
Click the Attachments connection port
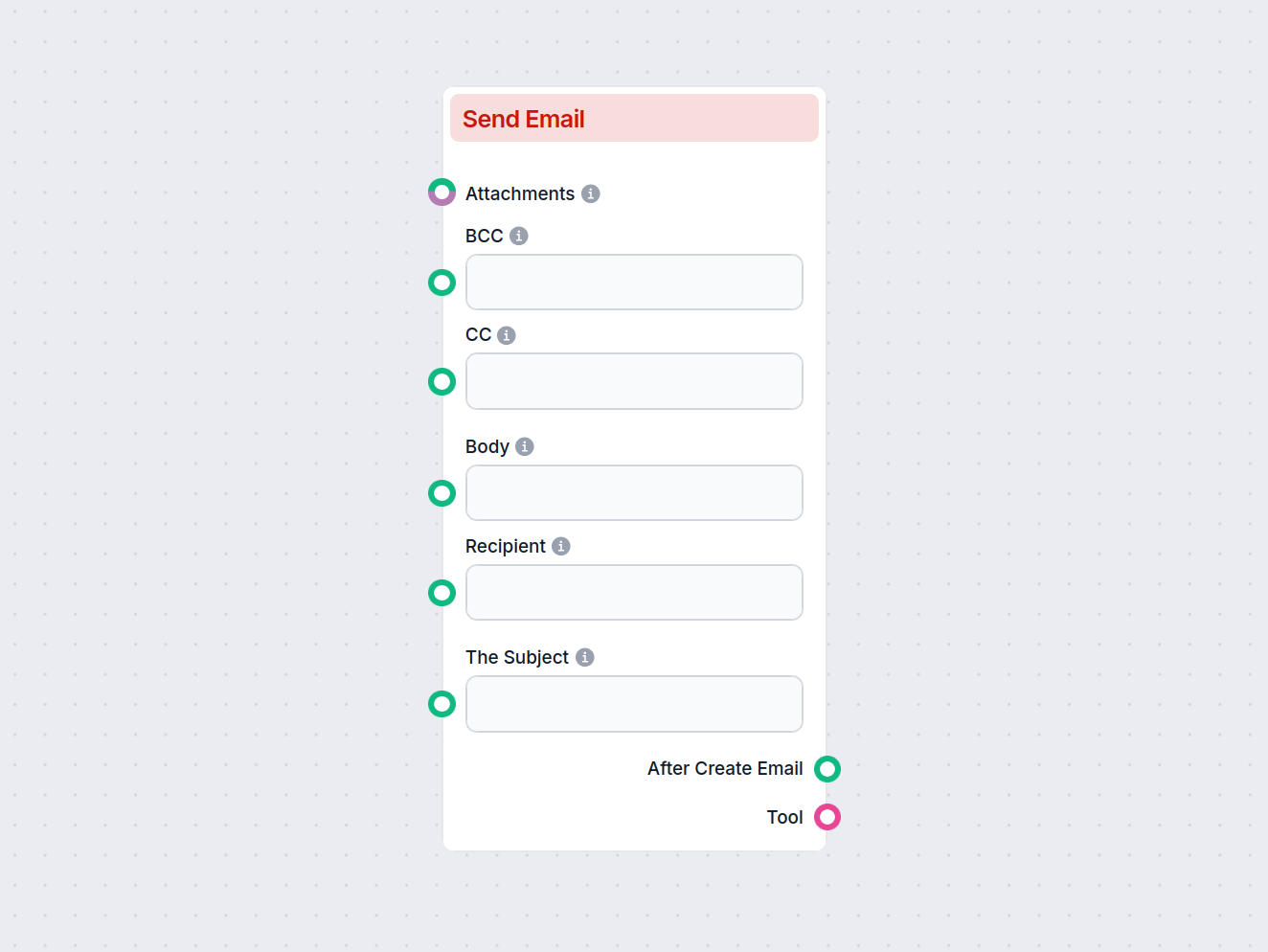[442, 192]
